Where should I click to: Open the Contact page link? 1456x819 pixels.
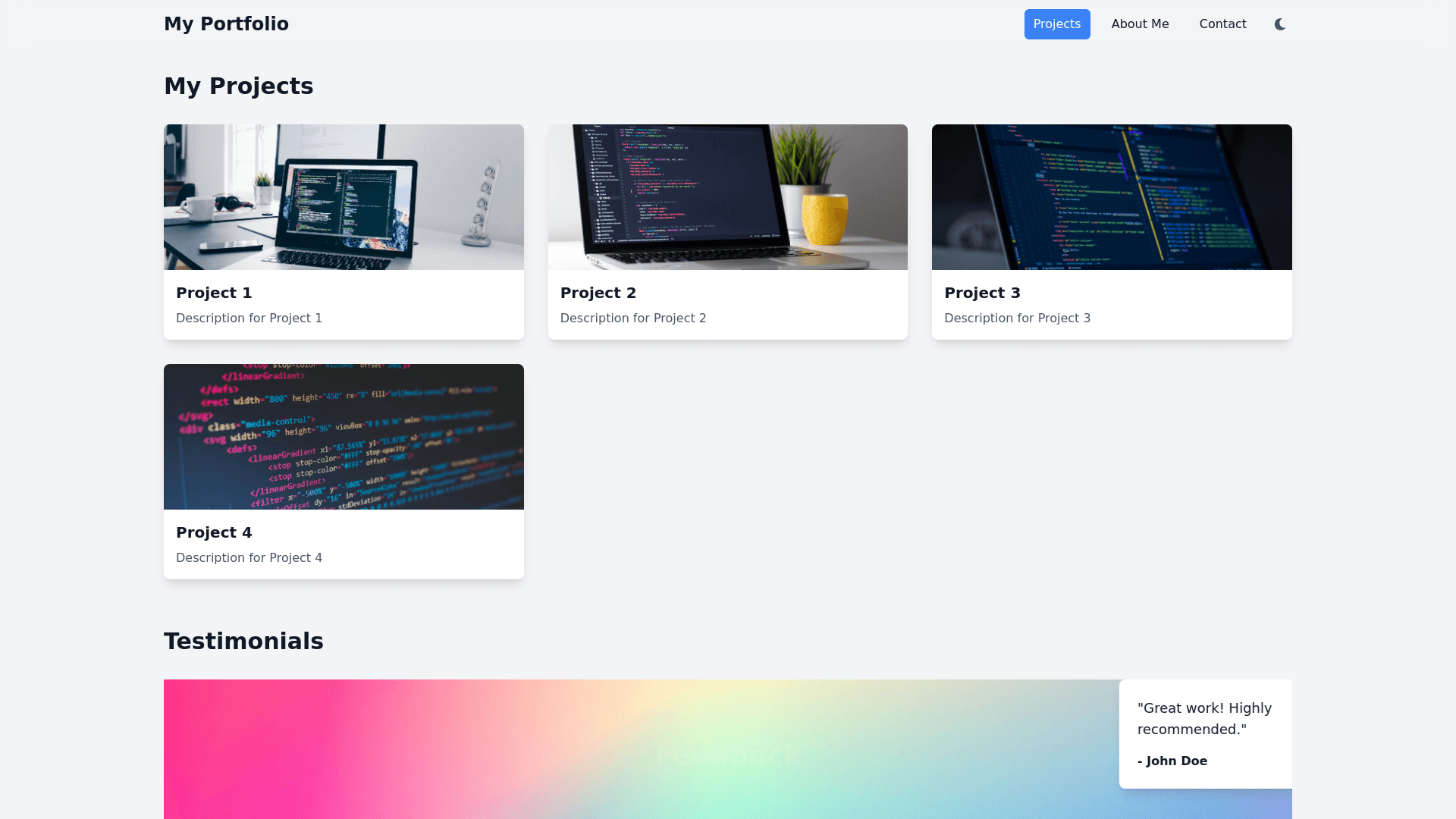(x=1222, y=24)
